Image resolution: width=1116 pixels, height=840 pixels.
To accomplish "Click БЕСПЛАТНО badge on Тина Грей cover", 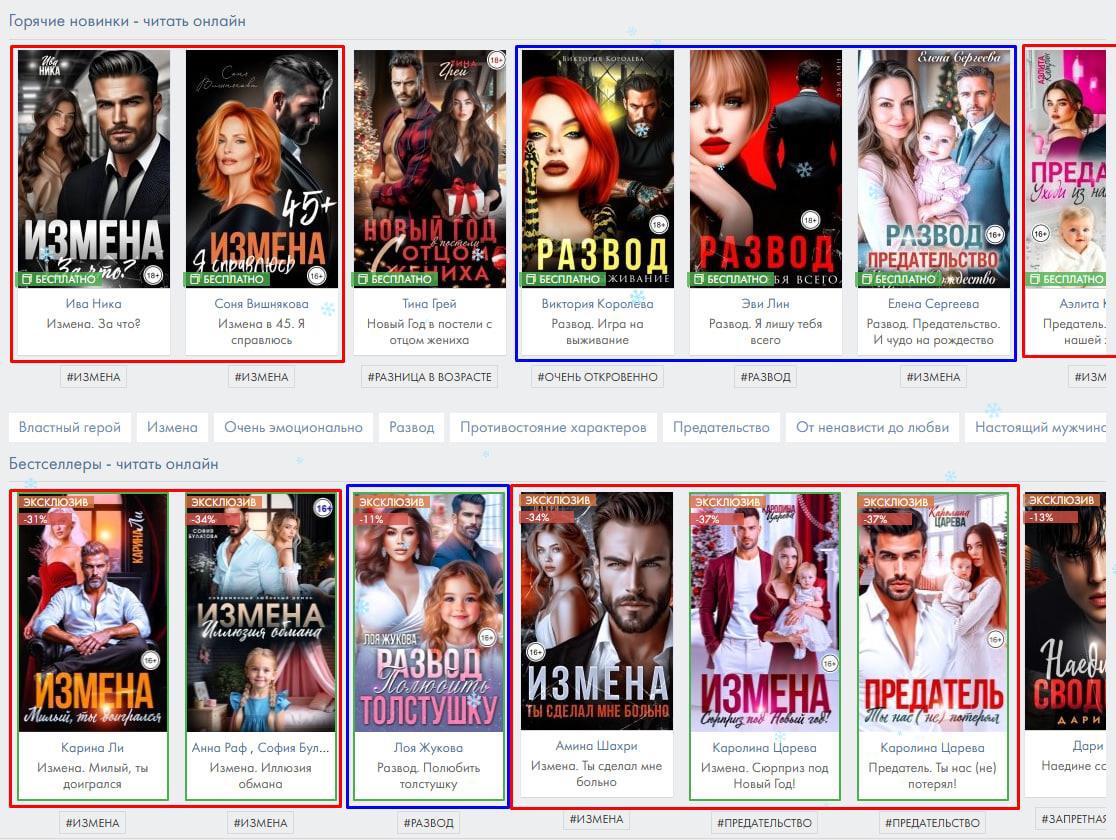I will pyautogui.click(x=394, y=279).
